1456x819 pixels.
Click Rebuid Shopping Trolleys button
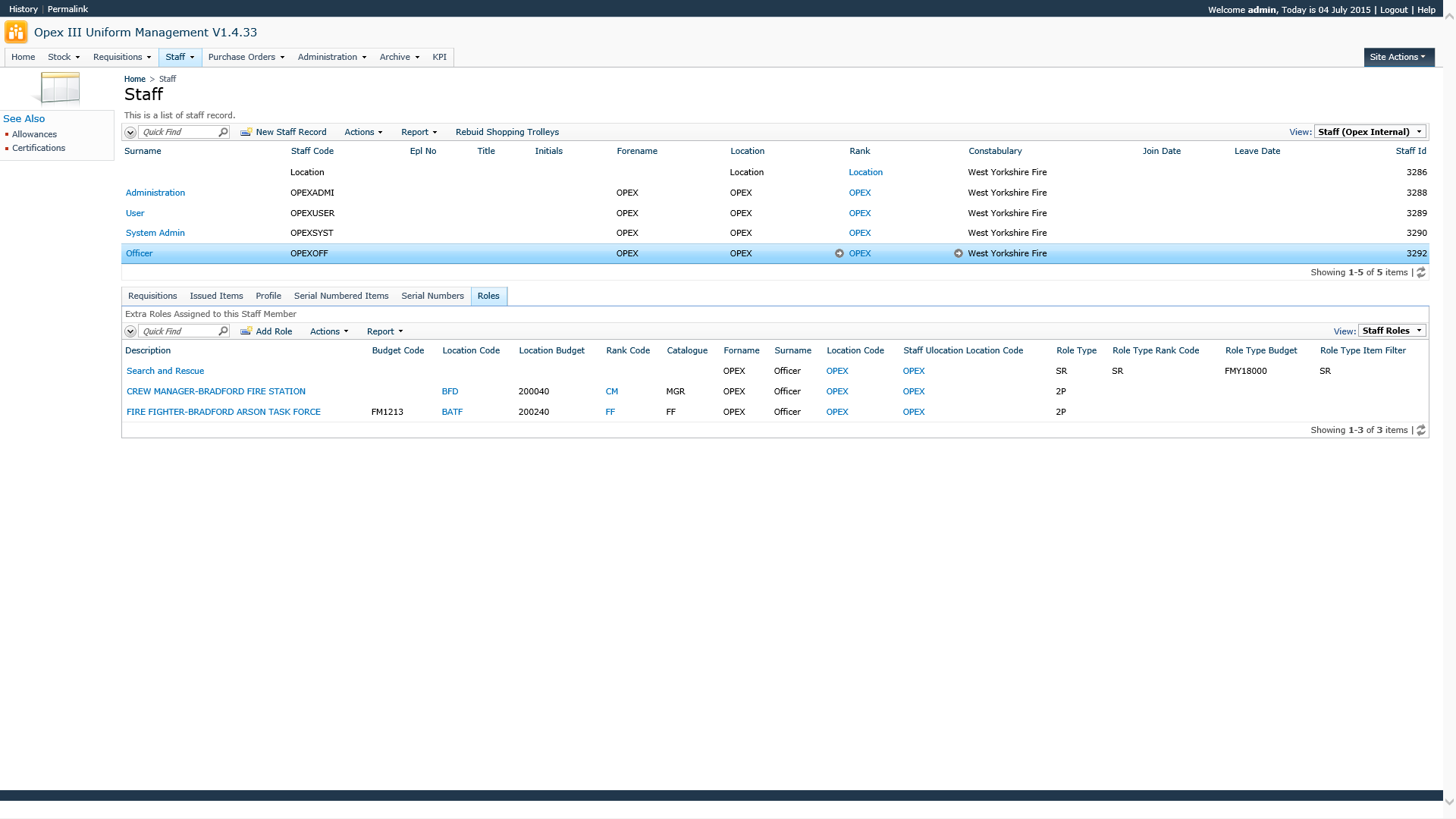pyautogui.click(x=507, y=132)
